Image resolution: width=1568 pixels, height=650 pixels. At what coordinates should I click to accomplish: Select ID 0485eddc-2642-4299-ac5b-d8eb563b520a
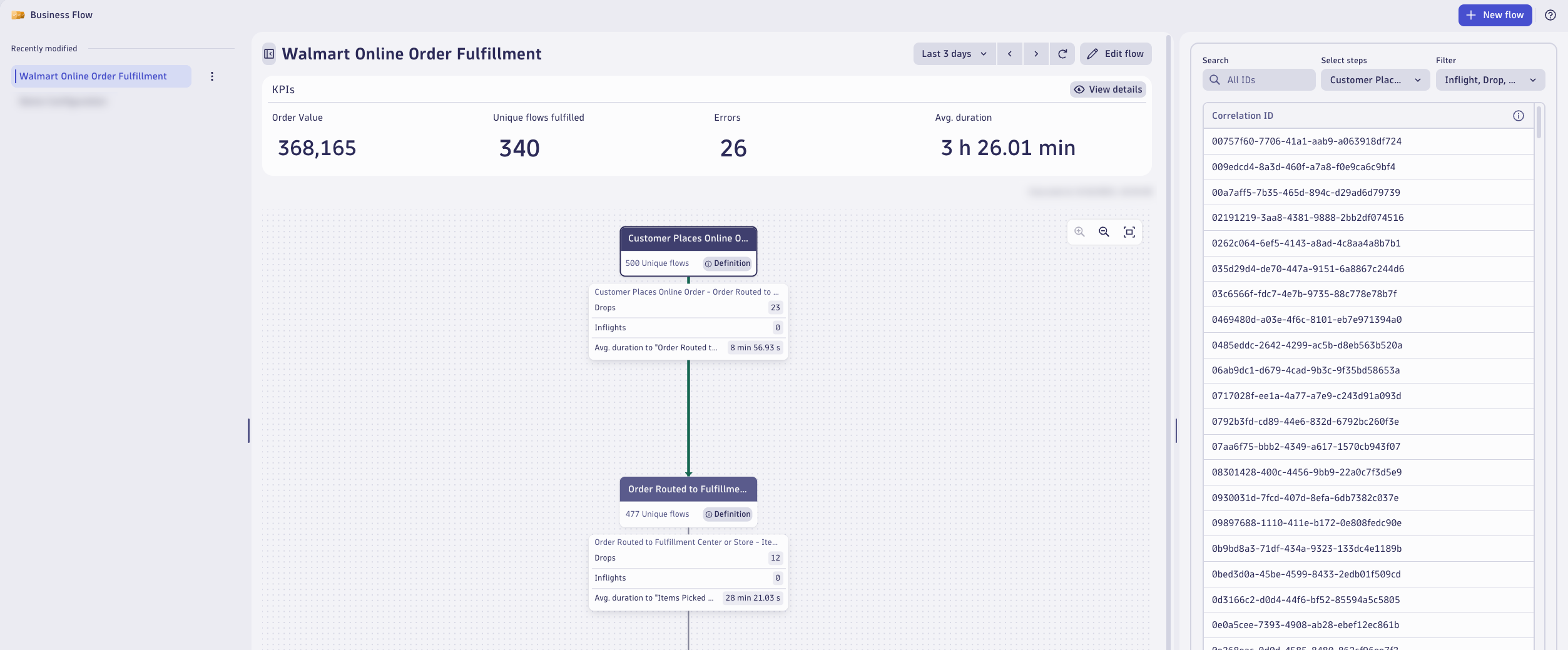point(1368,345)
